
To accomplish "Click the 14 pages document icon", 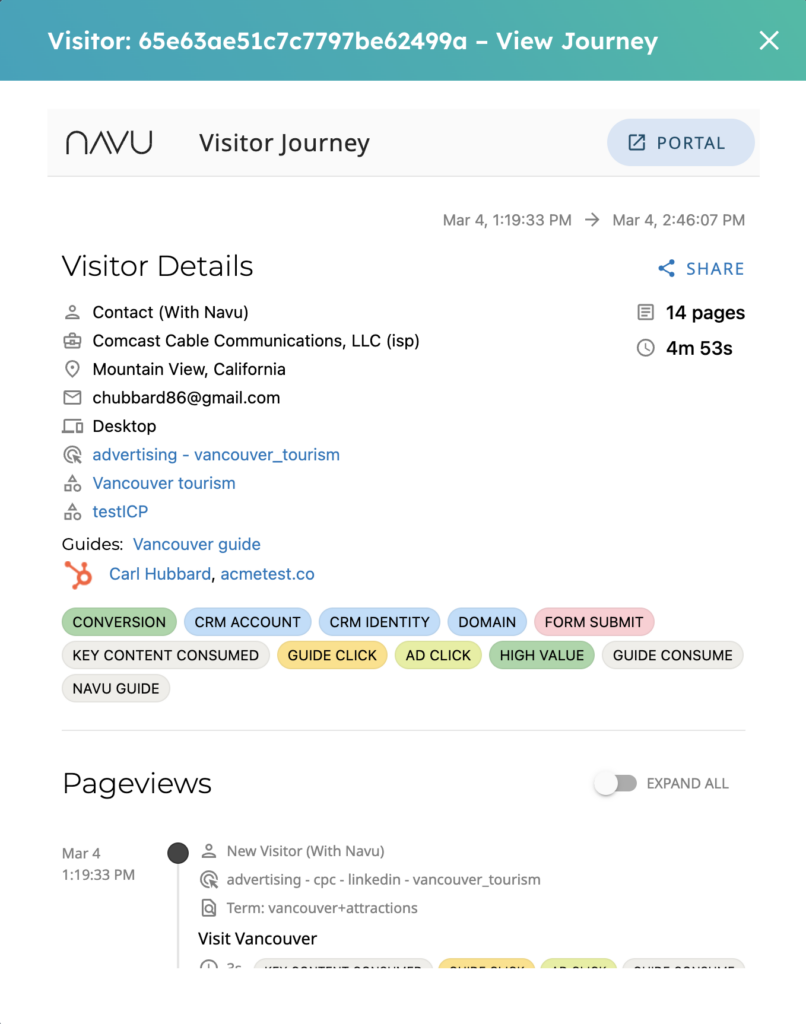I will [646, 313].
